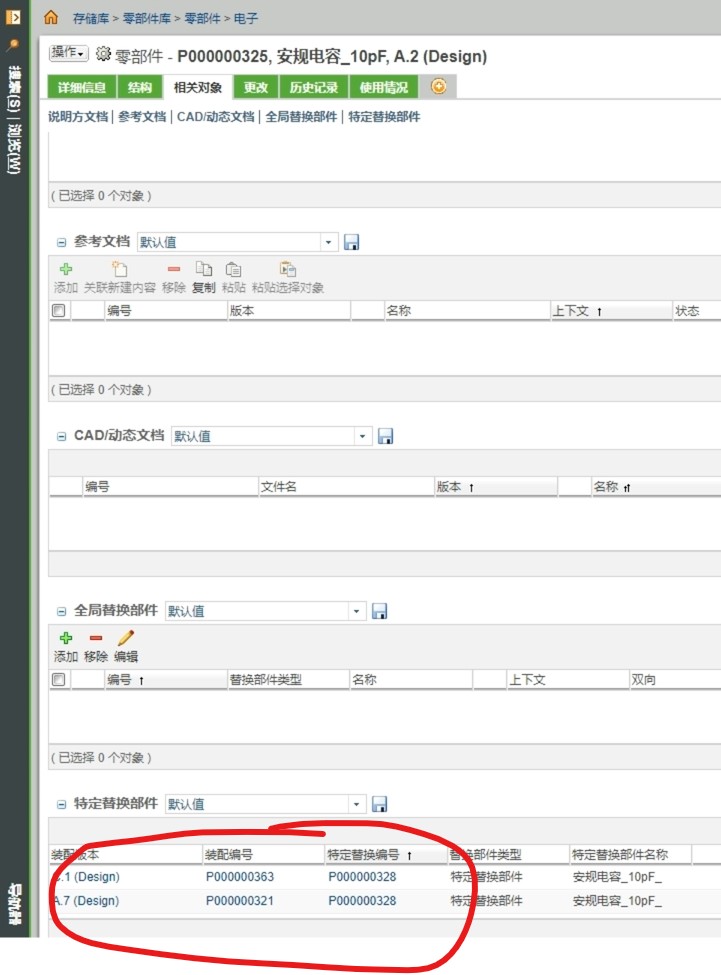Switch to 详细信息 tab
The width and height of the screenshot is (721, 975).
(x=82, y=87)
